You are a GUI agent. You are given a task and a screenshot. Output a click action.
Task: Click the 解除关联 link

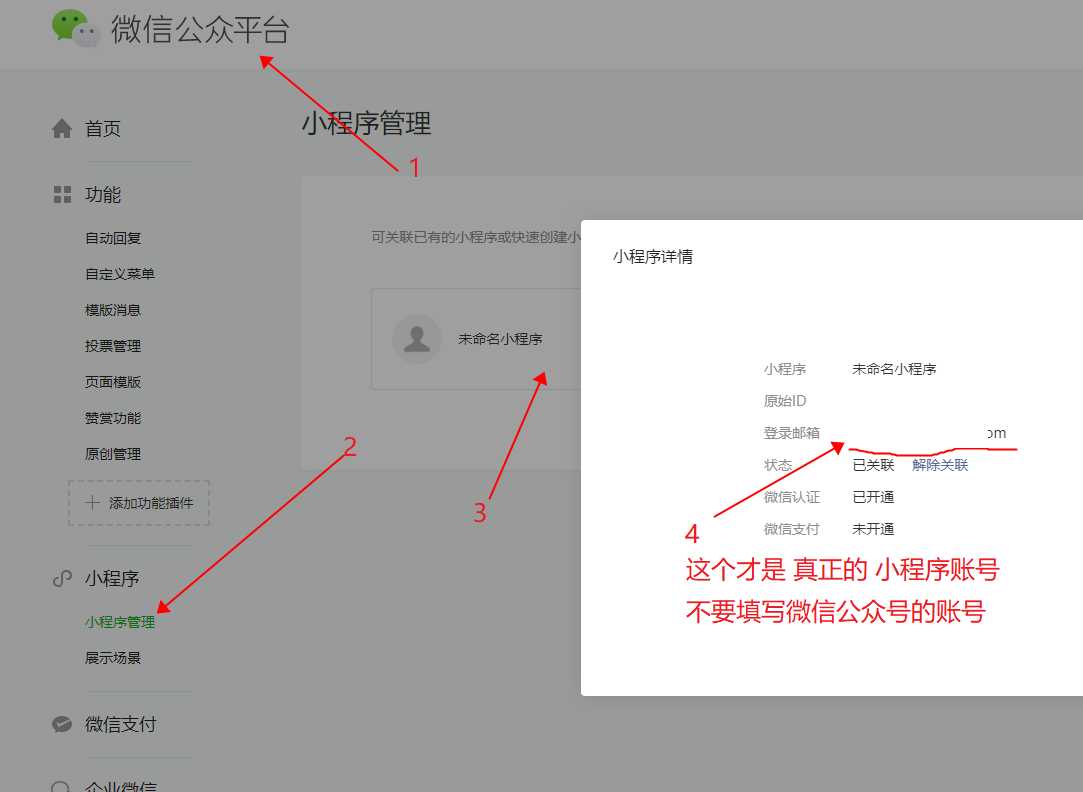(x=940, y=465)
